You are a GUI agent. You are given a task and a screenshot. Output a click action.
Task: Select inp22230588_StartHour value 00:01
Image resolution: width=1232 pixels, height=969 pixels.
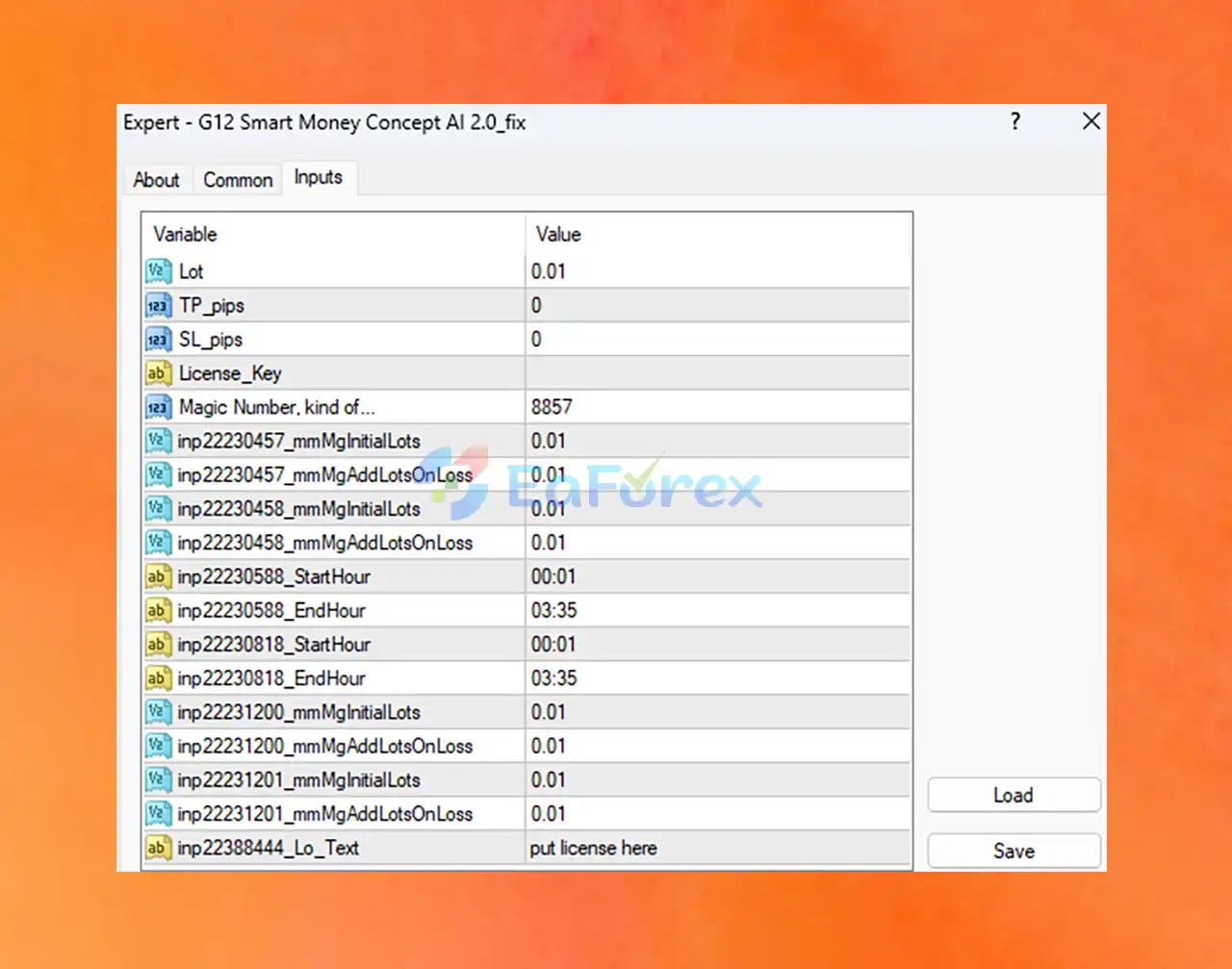tap(718, 576)
